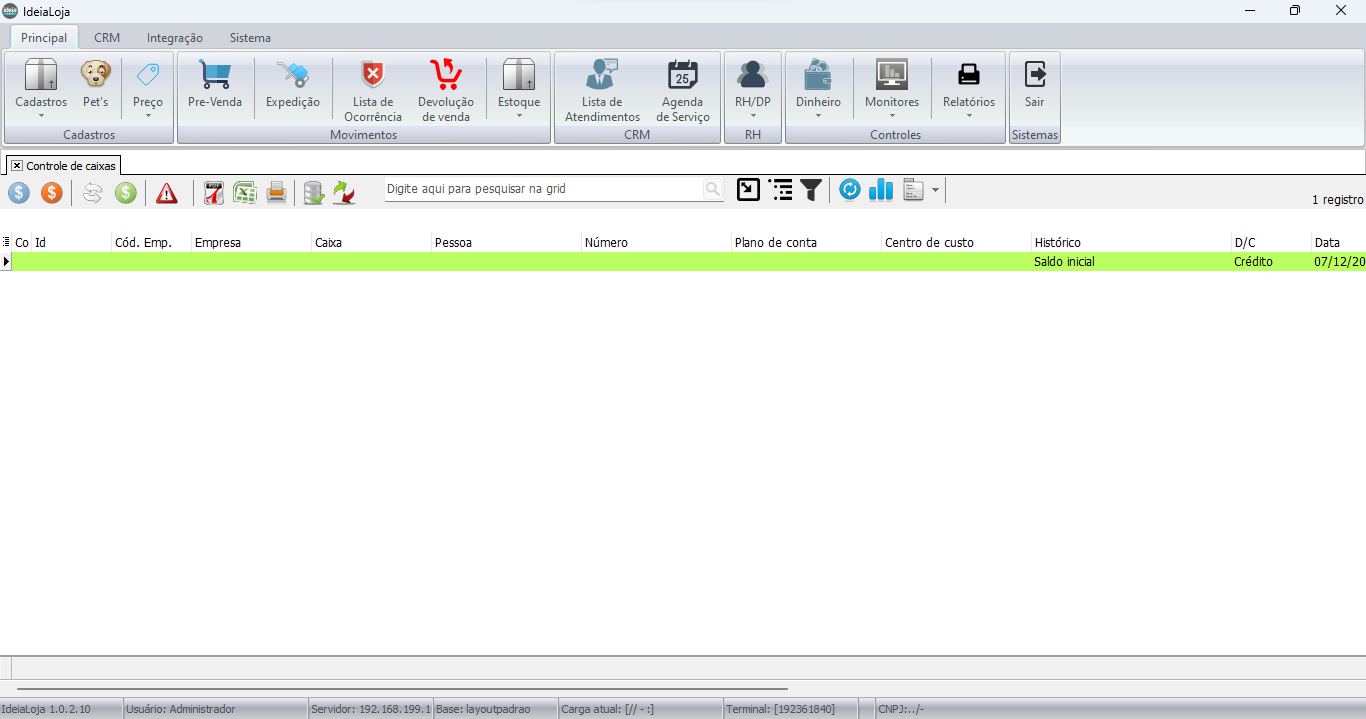Click the grid search input field
This screenshot has height=719, width=1366.
[x=543, y=189]
